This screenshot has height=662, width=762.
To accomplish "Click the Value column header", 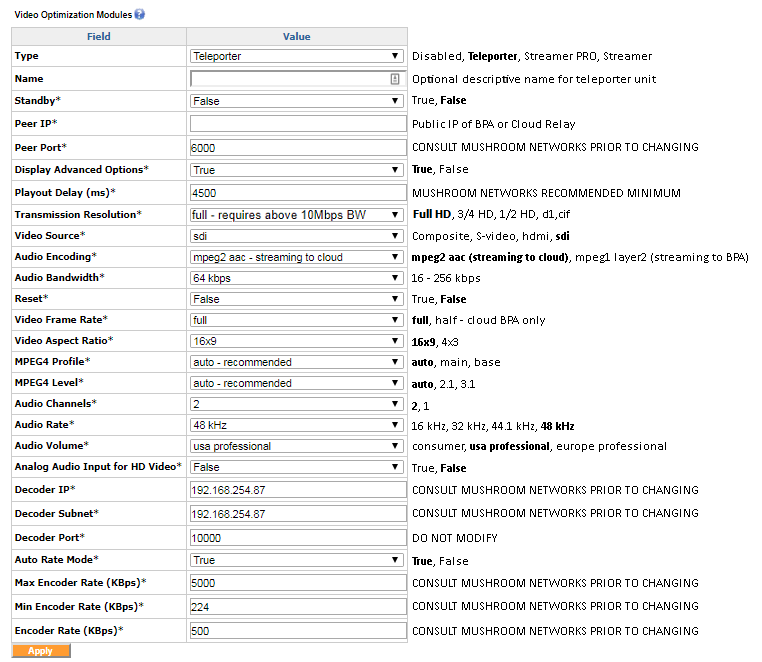I will click(296, 36).
